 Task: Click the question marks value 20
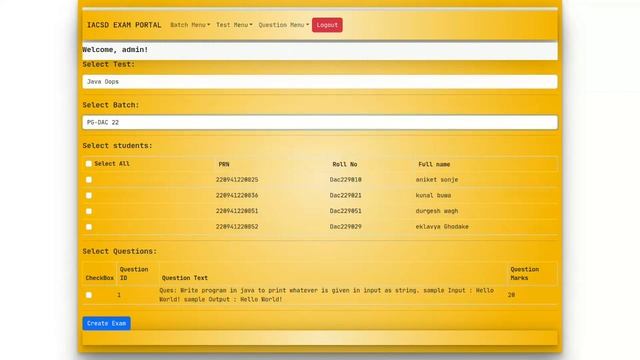coord(511,295)
